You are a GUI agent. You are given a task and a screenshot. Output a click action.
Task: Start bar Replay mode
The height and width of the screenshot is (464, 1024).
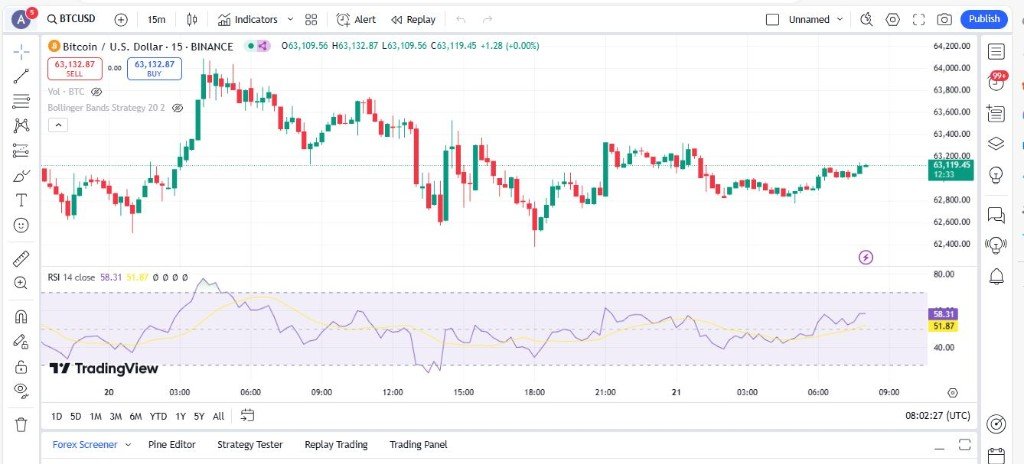point(413,20)
